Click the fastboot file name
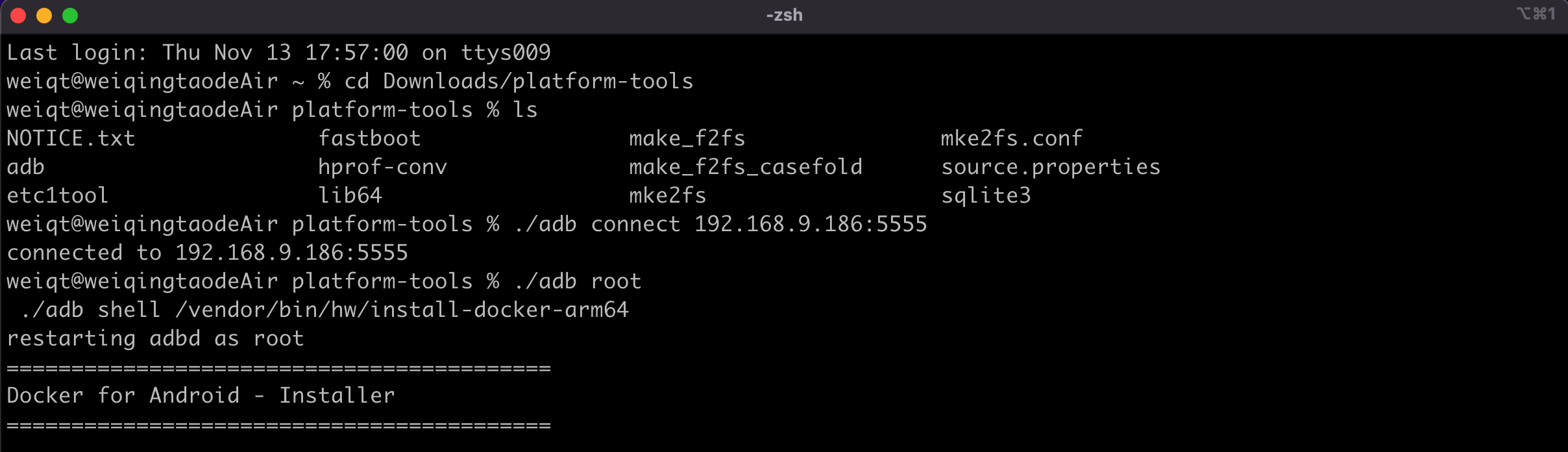 [369, 138]
